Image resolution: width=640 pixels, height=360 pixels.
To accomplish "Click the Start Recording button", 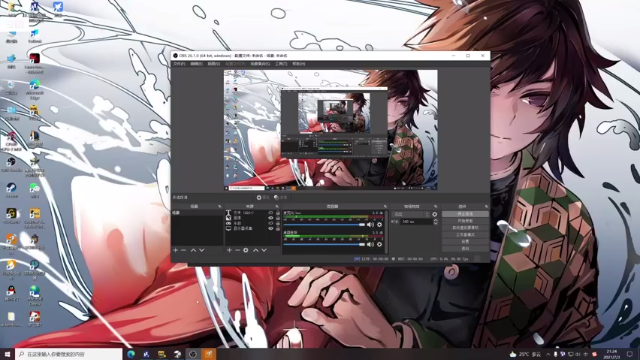I will [465, 221].
